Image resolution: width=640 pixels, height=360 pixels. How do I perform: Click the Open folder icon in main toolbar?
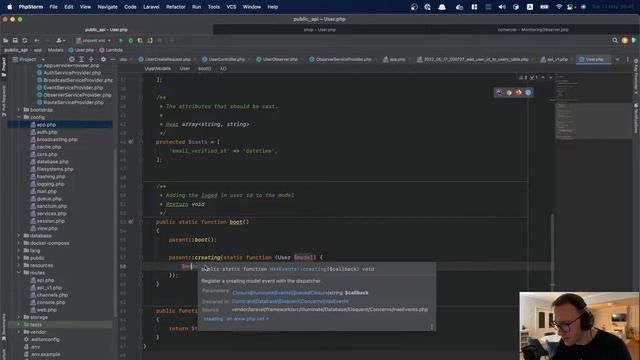click(x=6, y=40)
